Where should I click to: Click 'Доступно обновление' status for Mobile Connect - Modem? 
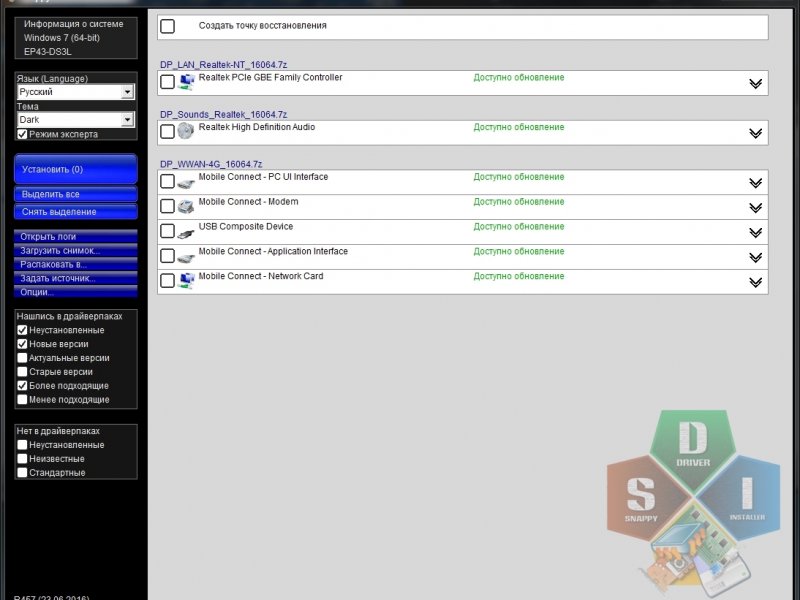519,202
